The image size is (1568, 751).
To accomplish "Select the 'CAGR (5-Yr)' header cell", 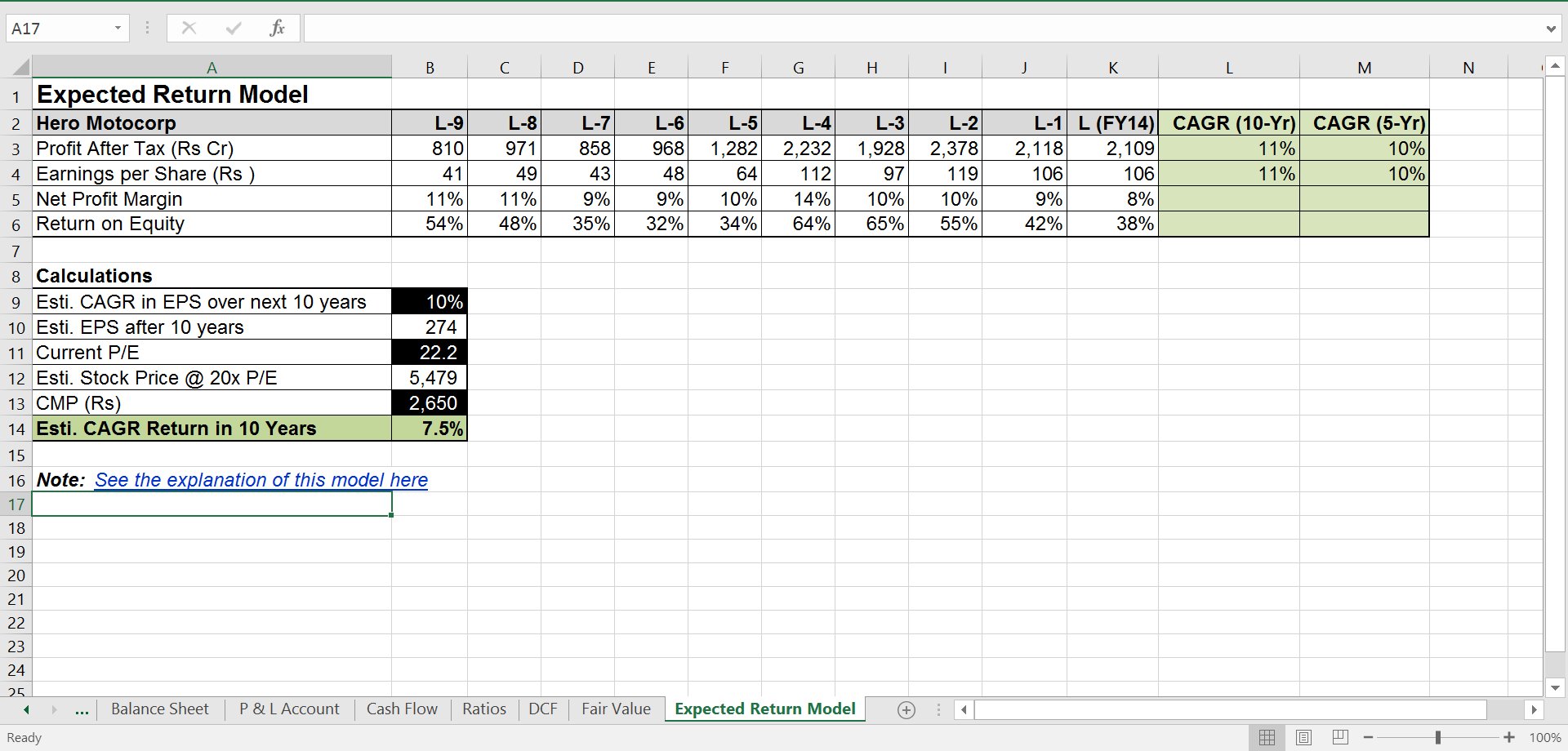I will tap(1365, 123).
